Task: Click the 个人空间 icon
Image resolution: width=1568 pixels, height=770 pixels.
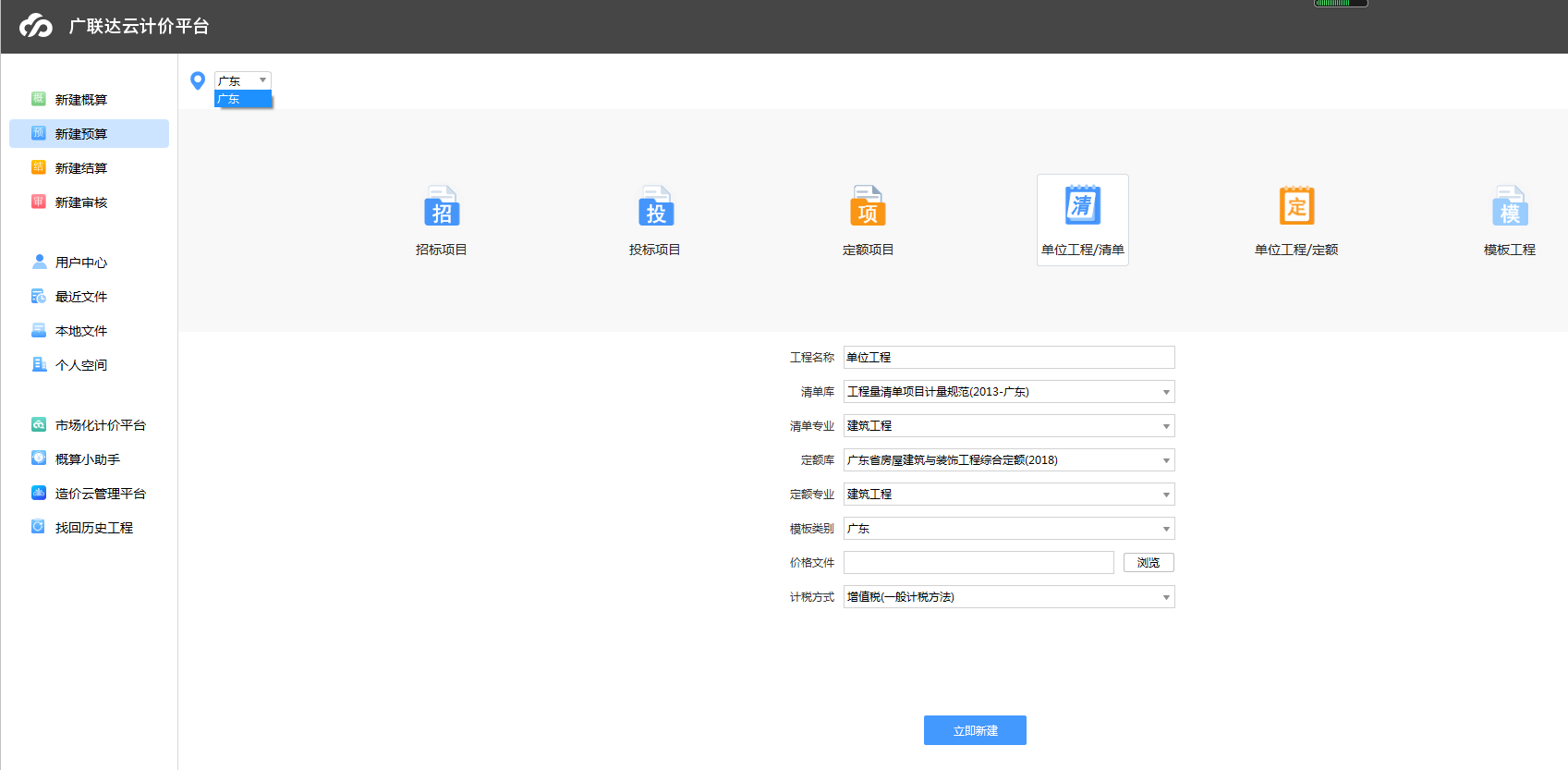Action: pos(39,364)
